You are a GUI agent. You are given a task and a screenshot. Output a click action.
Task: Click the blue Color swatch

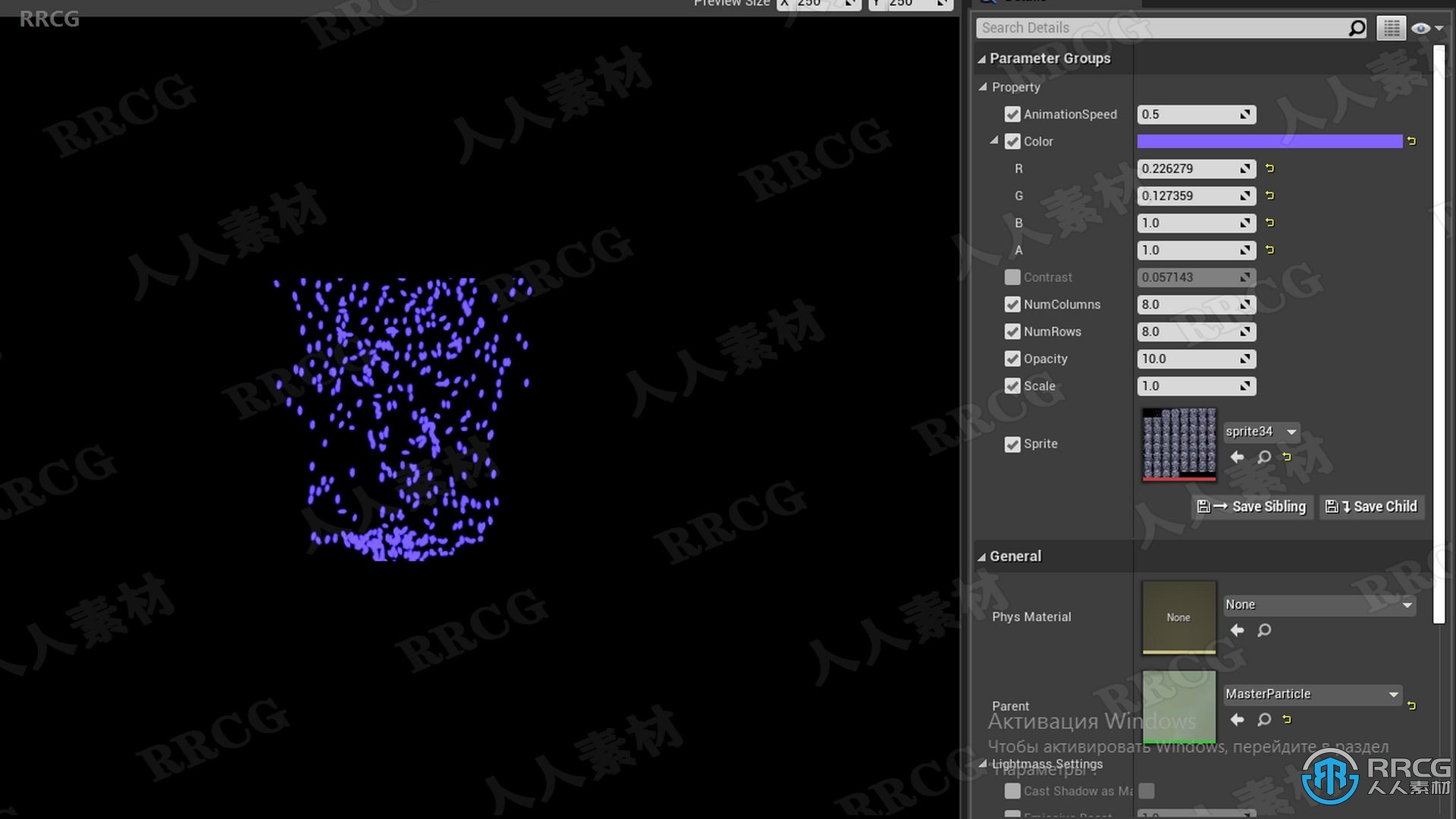[x=1270, y=141]
